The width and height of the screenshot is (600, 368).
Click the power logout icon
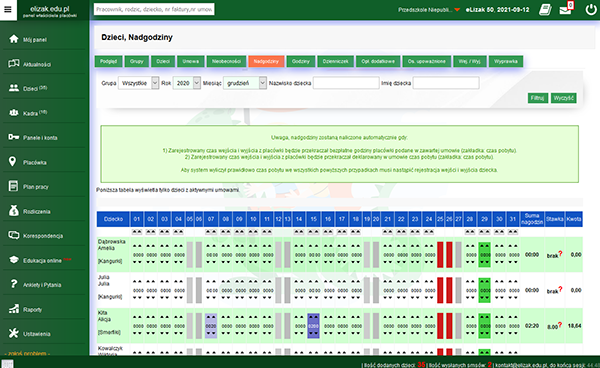coord(590,10)
